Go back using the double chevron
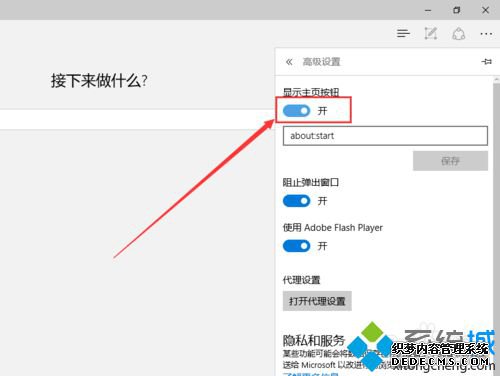The height and width of the screenshot is (376, 500). click(289, 62)
